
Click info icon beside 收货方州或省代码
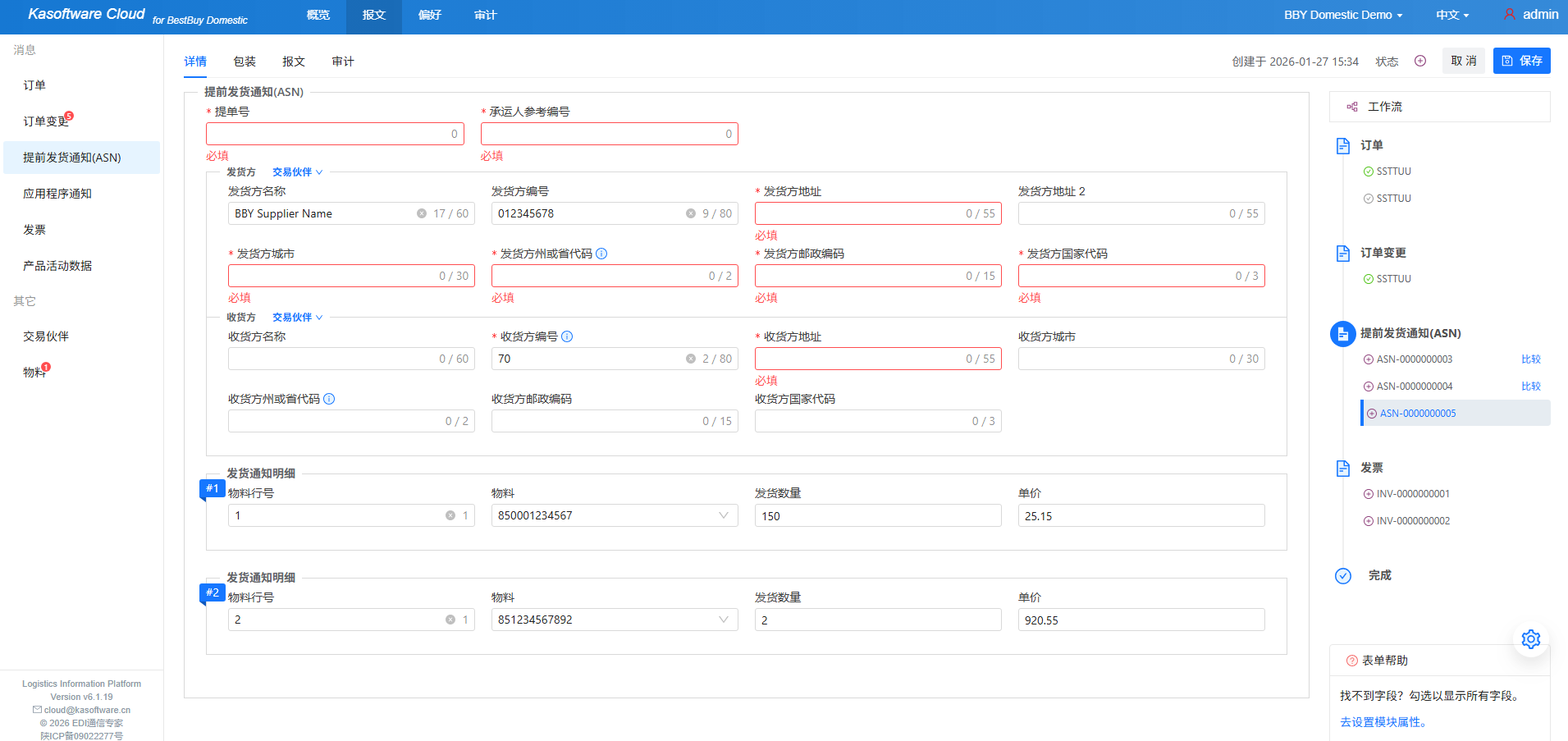click(x=329, y=399)
